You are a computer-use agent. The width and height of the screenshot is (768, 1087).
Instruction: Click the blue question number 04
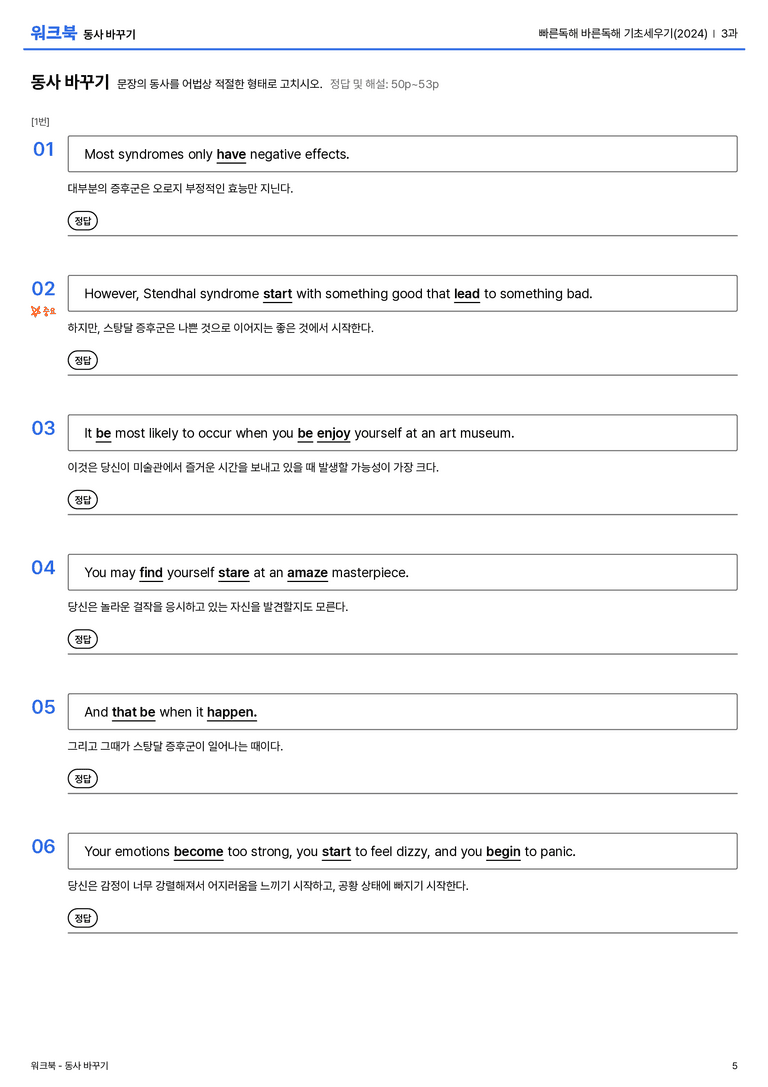43,568
